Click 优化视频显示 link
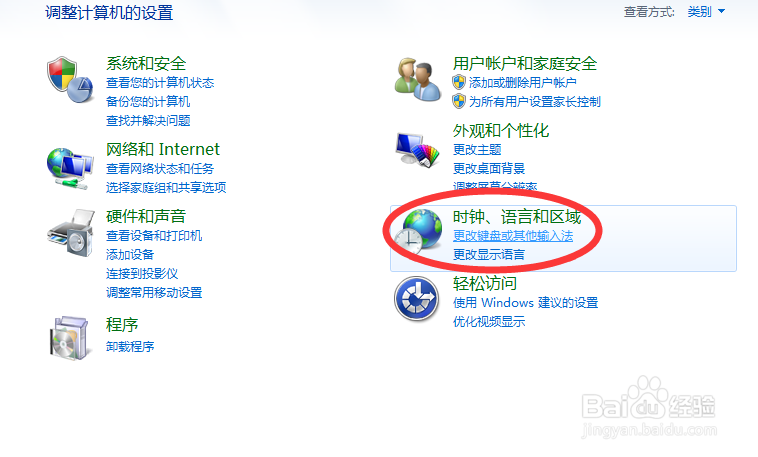The height and width of the screenshot is (457, 758). (489, 322)
